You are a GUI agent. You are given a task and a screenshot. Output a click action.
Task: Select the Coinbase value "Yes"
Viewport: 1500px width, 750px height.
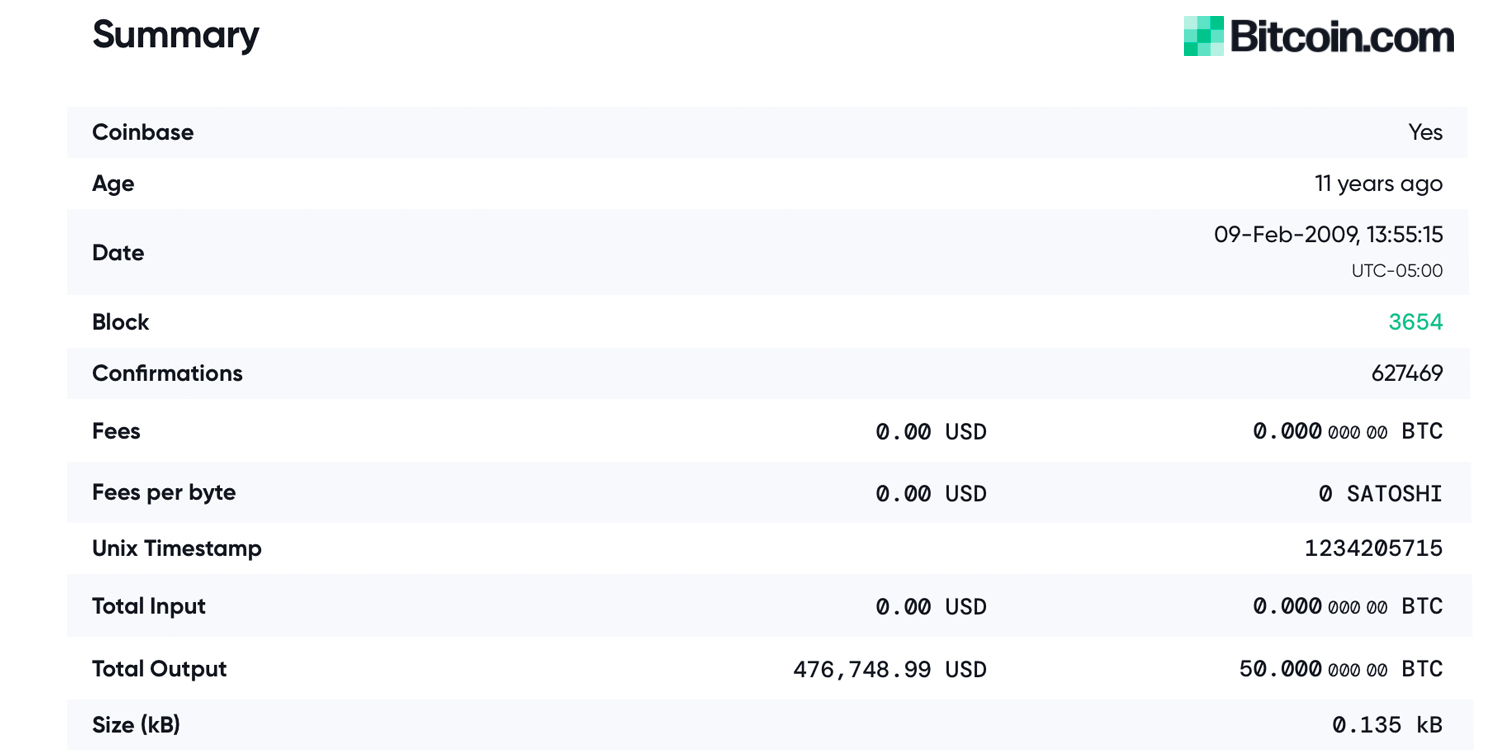point(1425,132)
